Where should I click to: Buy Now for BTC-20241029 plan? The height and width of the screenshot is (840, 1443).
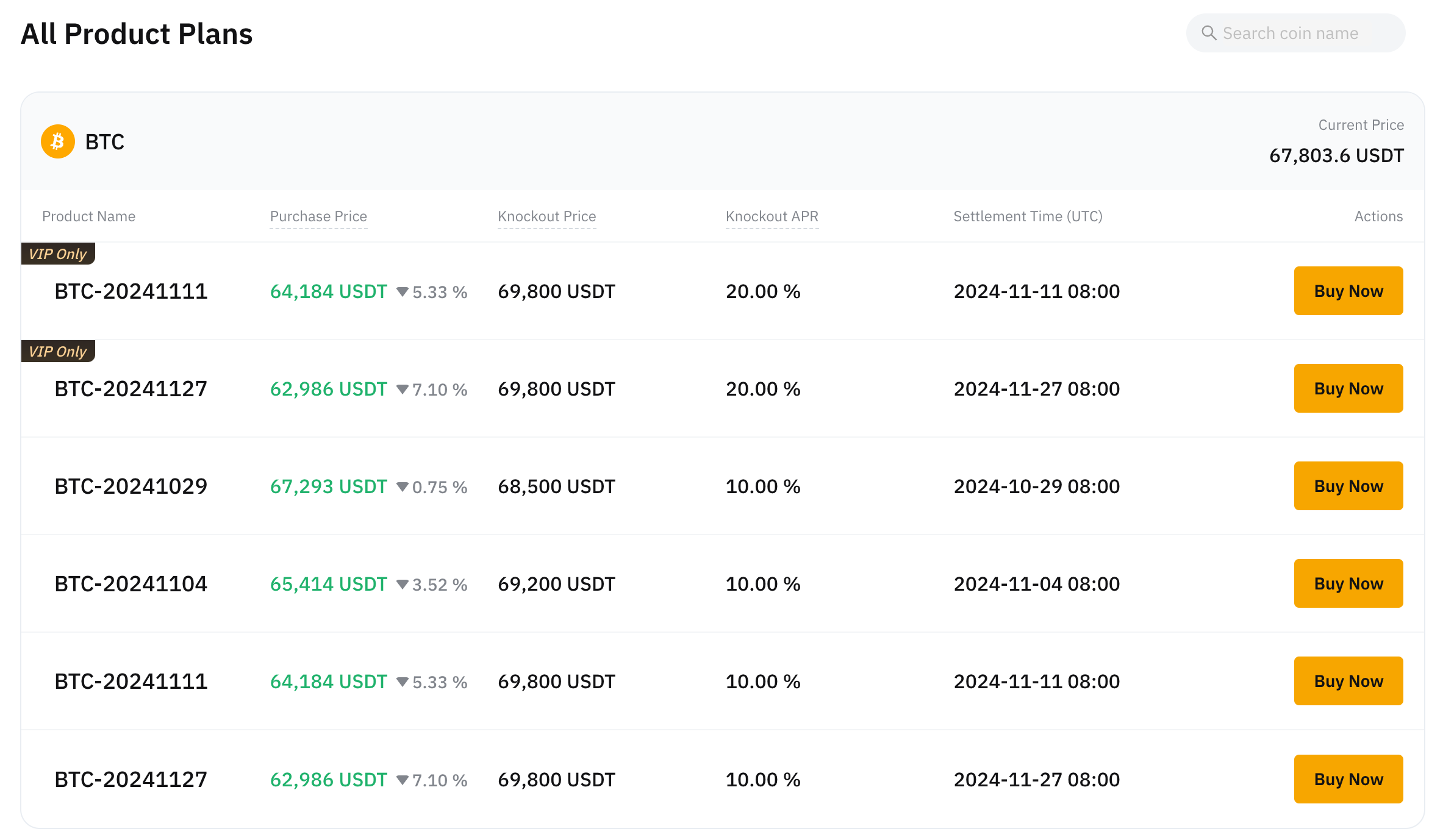1348,486
